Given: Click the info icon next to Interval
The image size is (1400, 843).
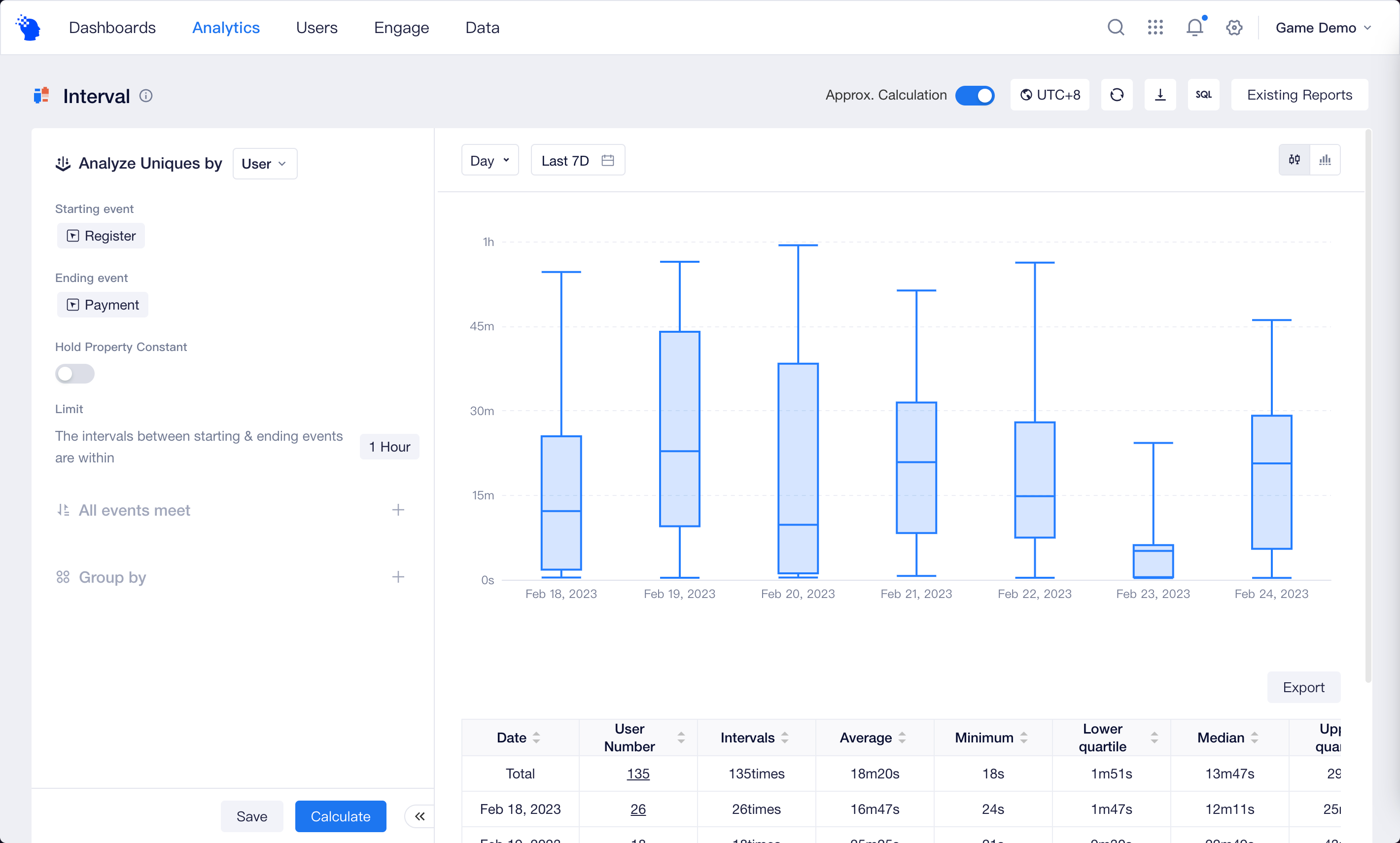Looking at the screenshot, I should point(146,96).
